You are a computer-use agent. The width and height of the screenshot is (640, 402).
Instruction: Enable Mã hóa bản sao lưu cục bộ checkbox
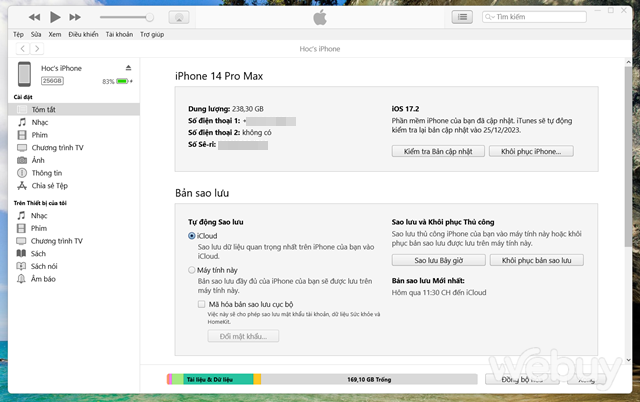(x=202, y=303)
